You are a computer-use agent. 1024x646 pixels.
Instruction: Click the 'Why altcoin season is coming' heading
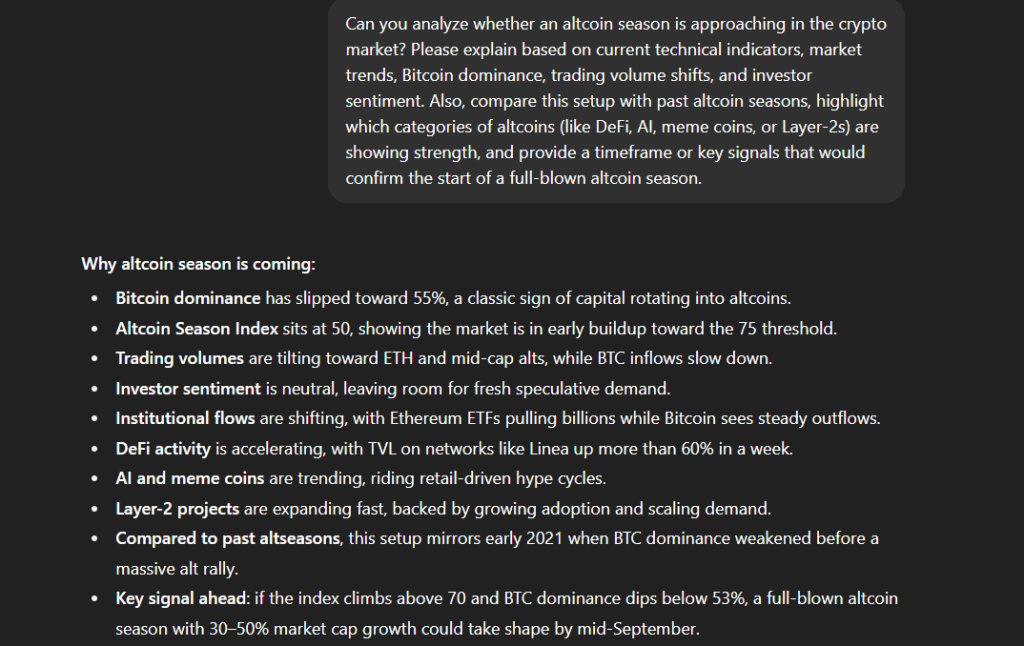(x=198, y=264)
